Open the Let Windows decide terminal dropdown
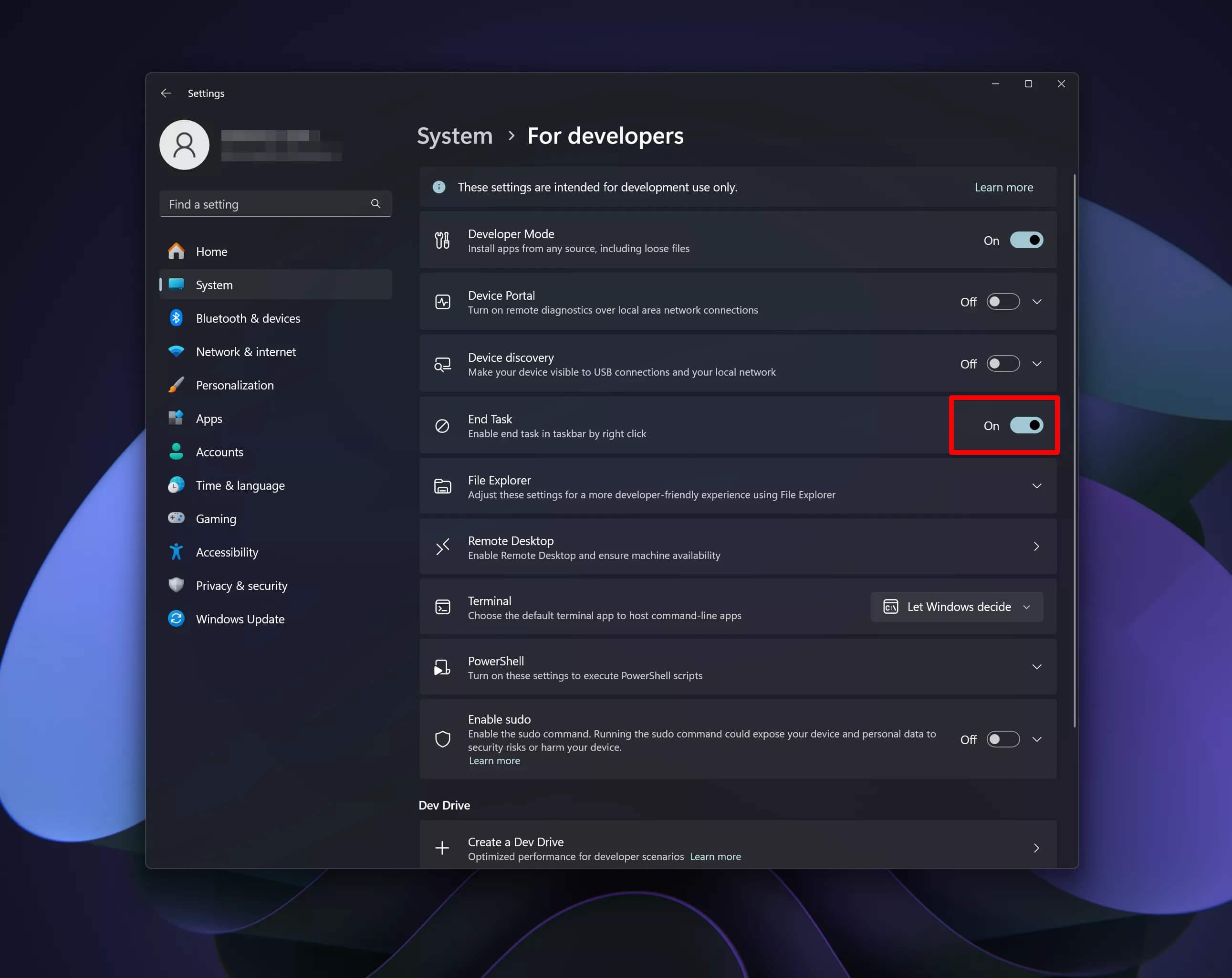 tap(957, 607)
